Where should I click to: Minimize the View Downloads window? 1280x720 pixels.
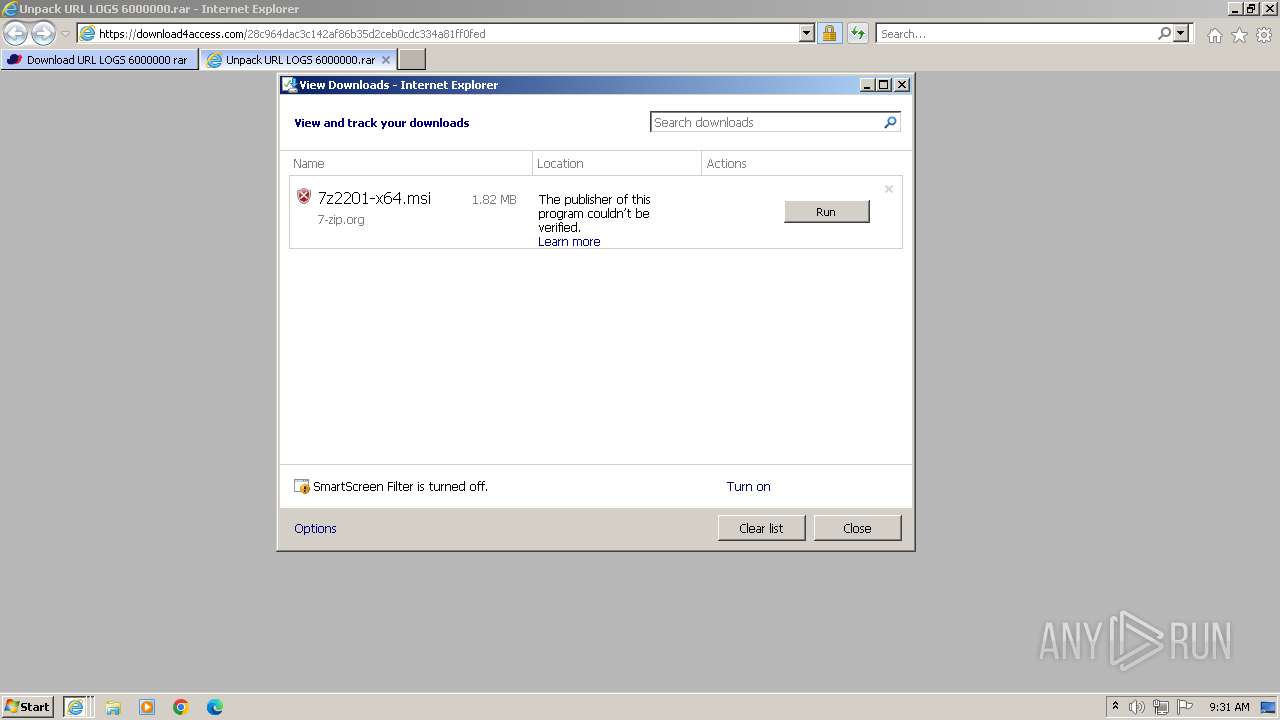click(x=868, y=85)
